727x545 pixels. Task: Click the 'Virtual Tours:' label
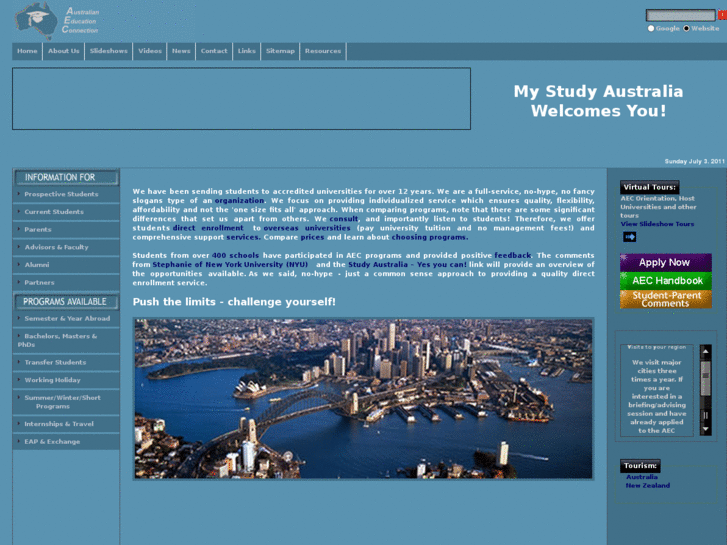[650, 187]
